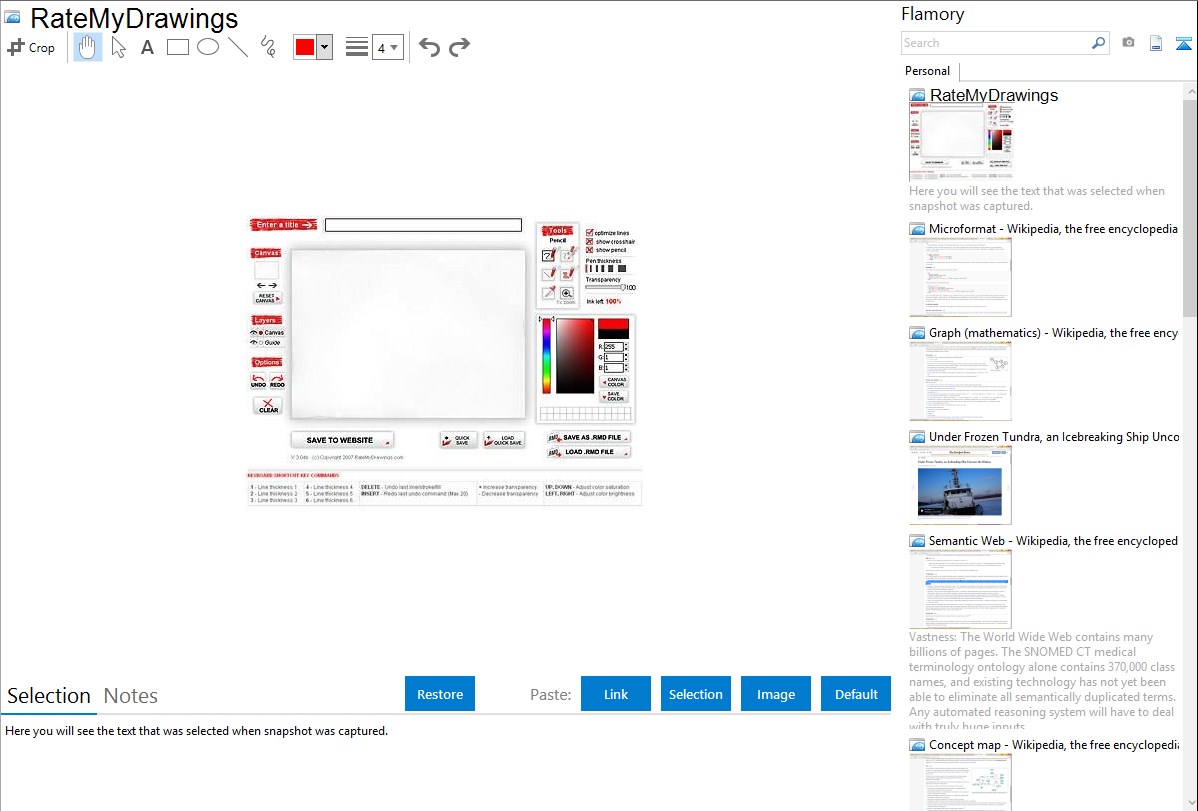Select the hand pan tool
Viewport: 1198px width, 811px height.
pos(87,47)
